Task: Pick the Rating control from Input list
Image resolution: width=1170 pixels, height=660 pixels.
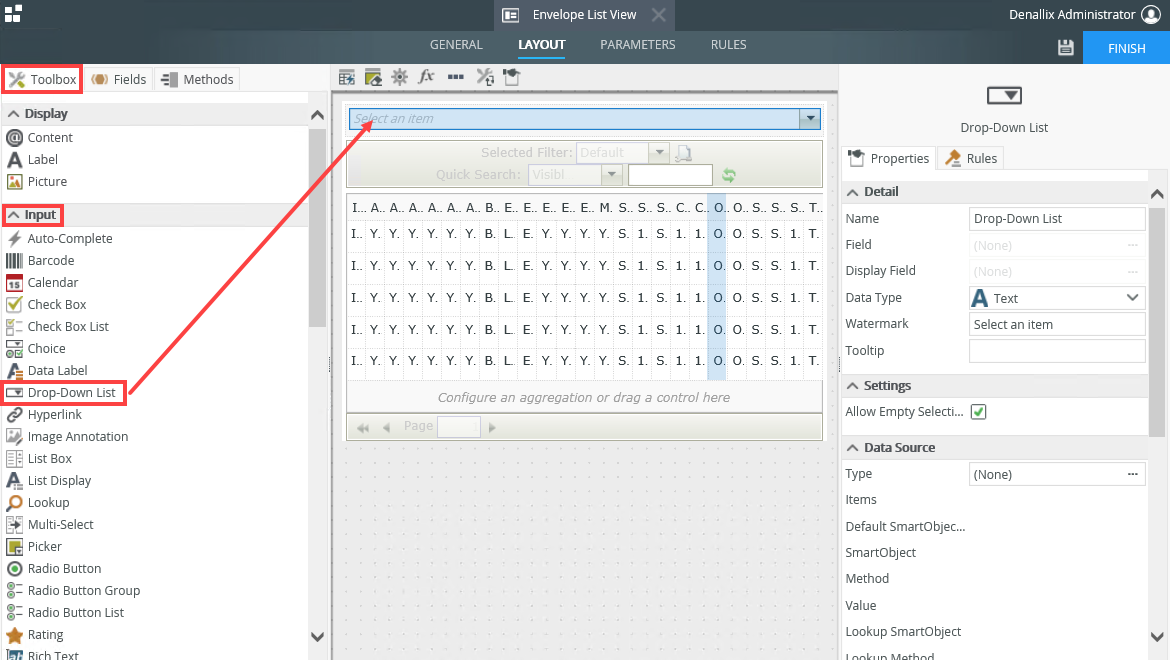Action: click(x=45, y=634)
